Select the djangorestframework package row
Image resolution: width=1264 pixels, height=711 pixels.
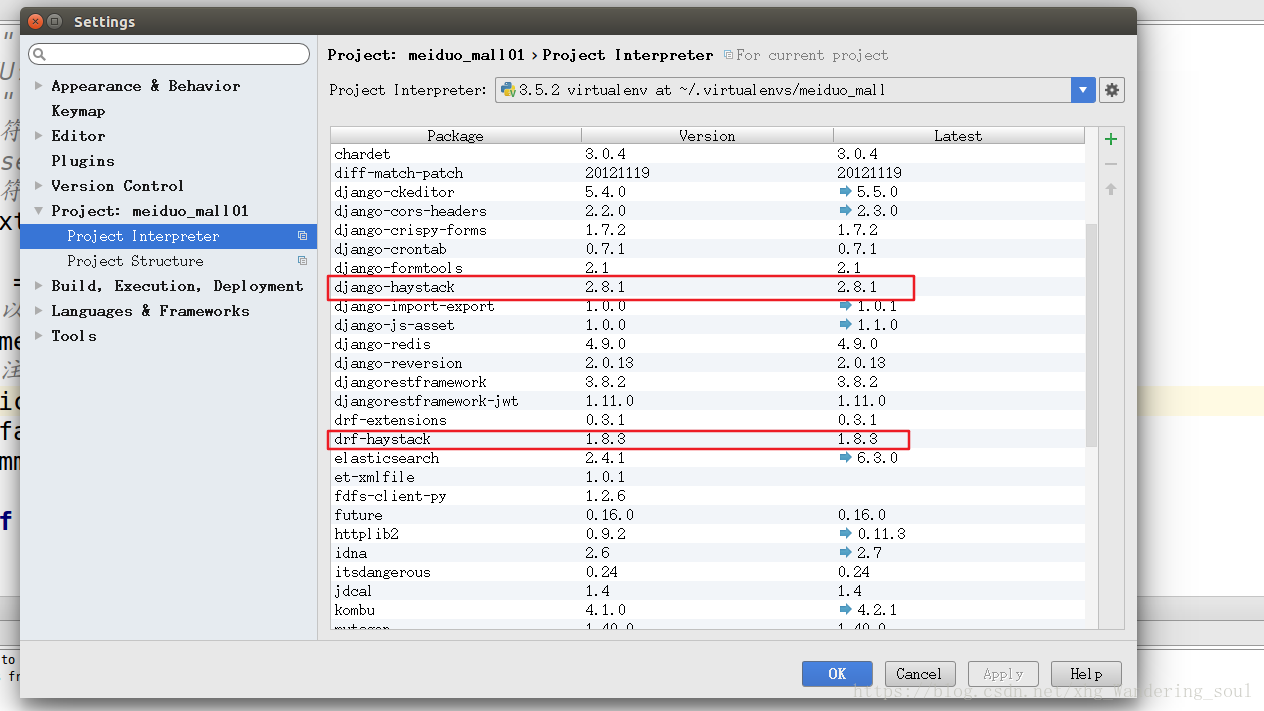[x=708, y=382]
